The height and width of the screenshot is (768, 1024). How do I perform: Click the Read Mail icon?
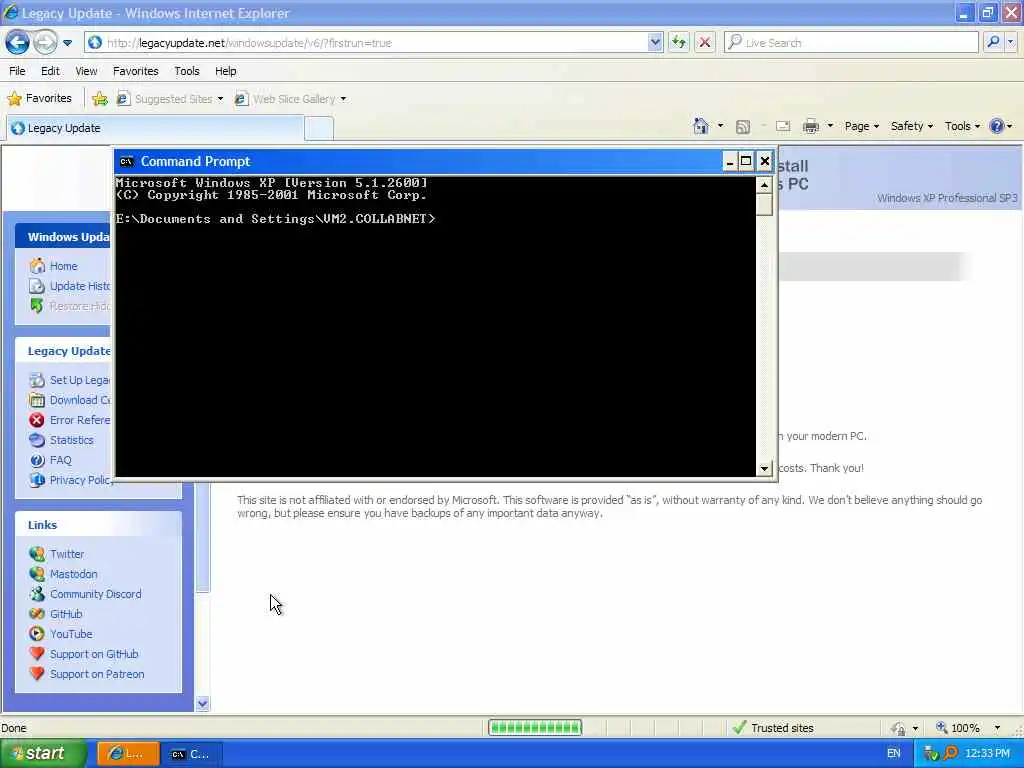coord(783,127)
